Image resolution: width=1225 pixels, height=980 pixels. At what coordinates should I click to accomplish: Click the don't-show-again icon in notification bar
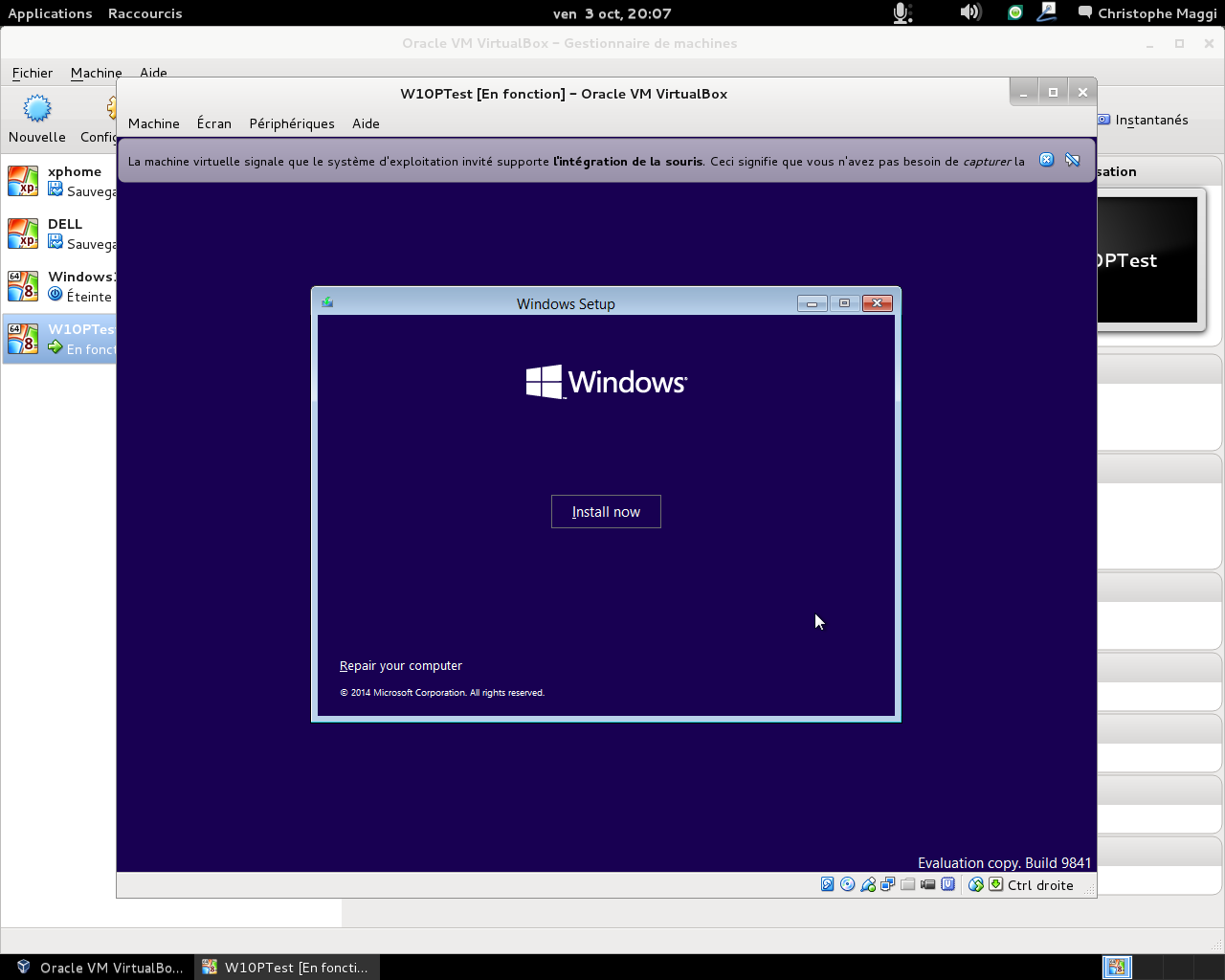(1073, 160)
